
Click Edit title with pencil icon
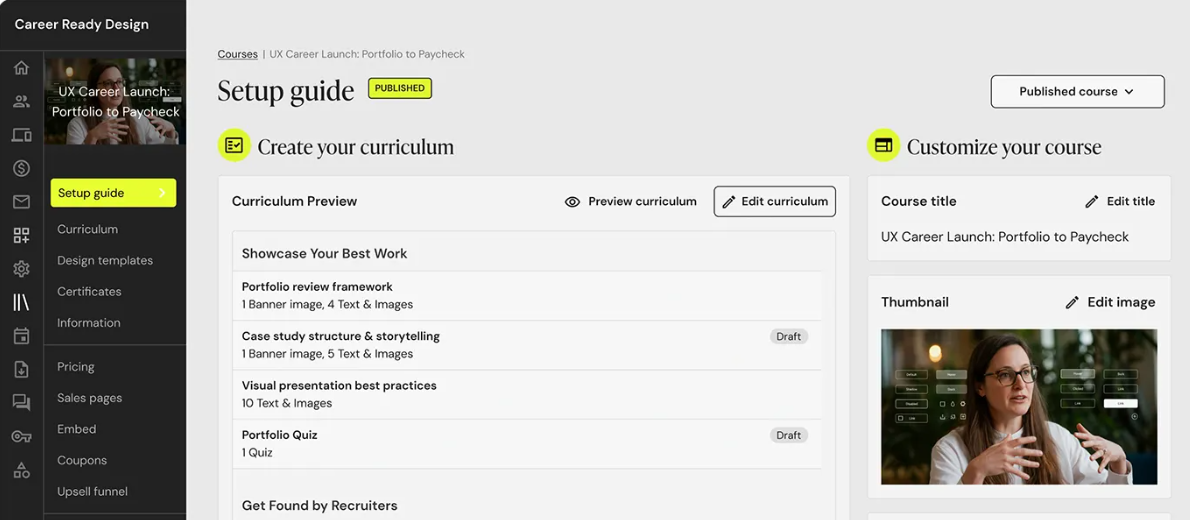[x=1120, y=201]
